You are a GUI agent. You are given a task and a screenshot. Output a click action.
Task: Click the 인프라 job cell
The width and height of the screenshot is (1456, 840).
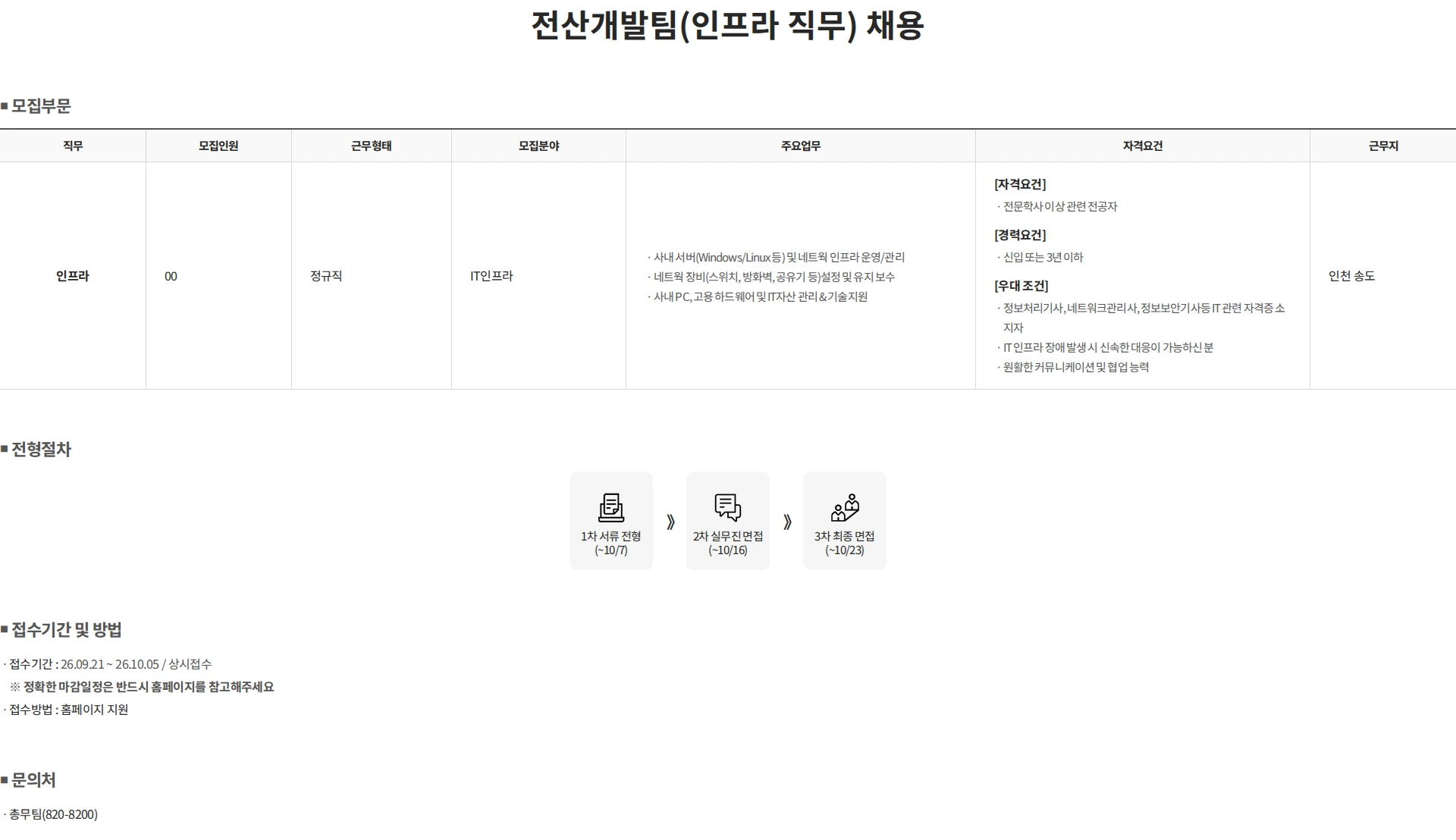pyautogui.click(x=73, y=276)
